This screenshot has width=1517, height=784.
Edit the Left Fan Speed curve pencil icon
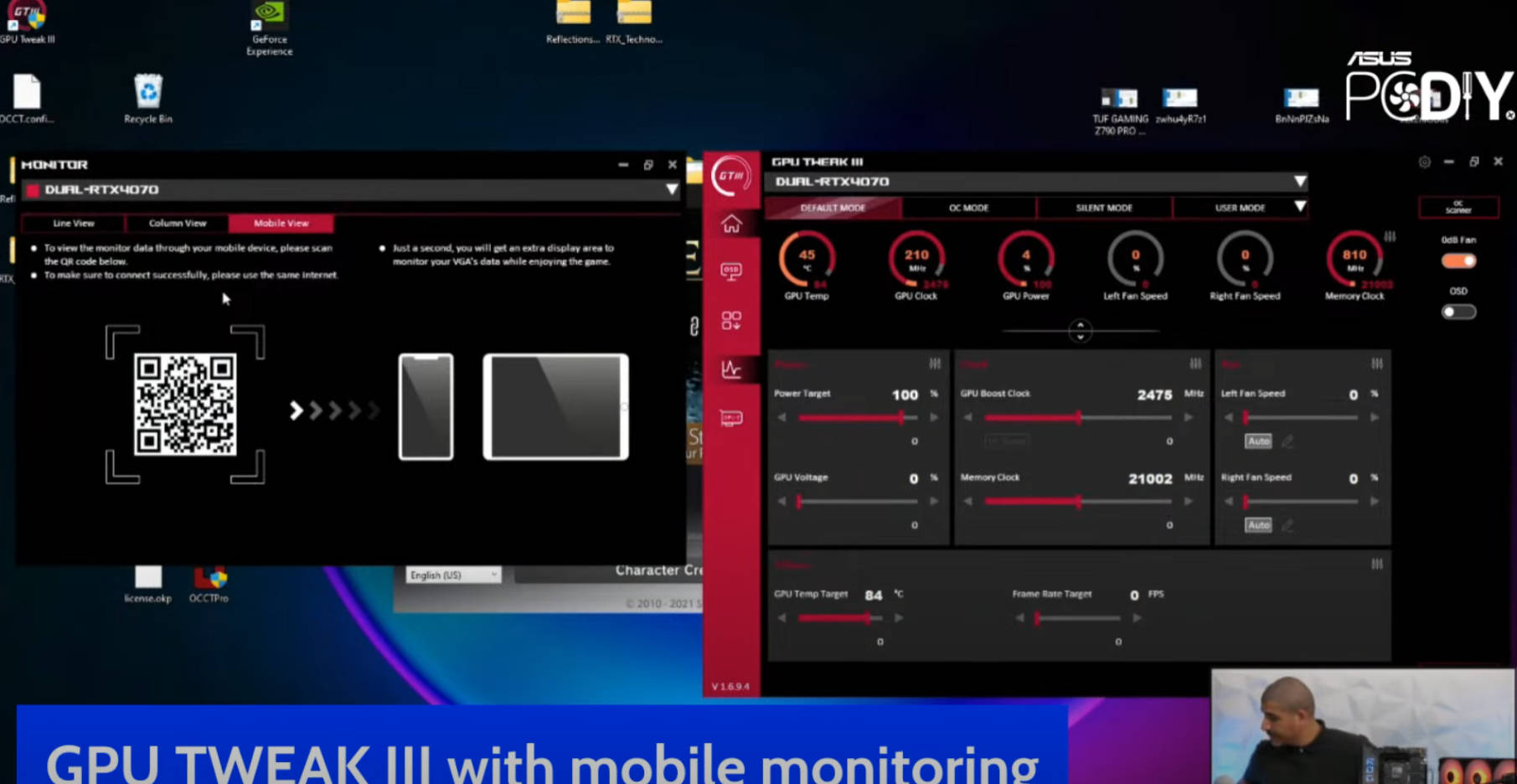pyautogui.click(x=1287, y=441)
